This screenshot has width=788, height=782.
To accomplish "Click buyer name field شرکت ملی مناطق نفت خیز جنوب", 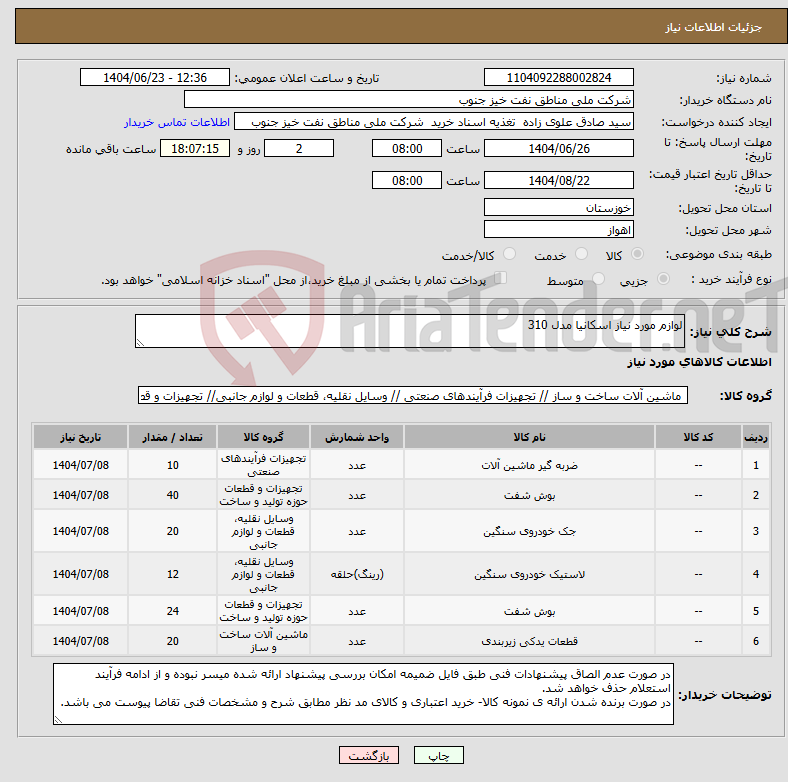I will 409,100.
